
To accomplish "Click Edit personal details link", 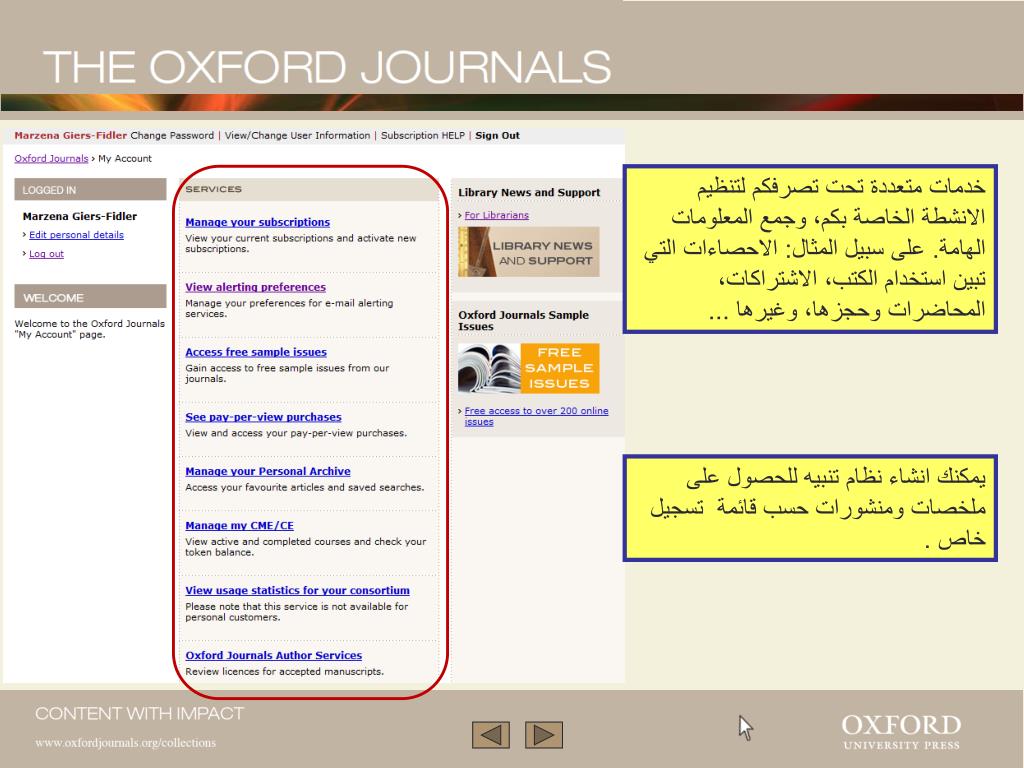I will tap(76, 235).
